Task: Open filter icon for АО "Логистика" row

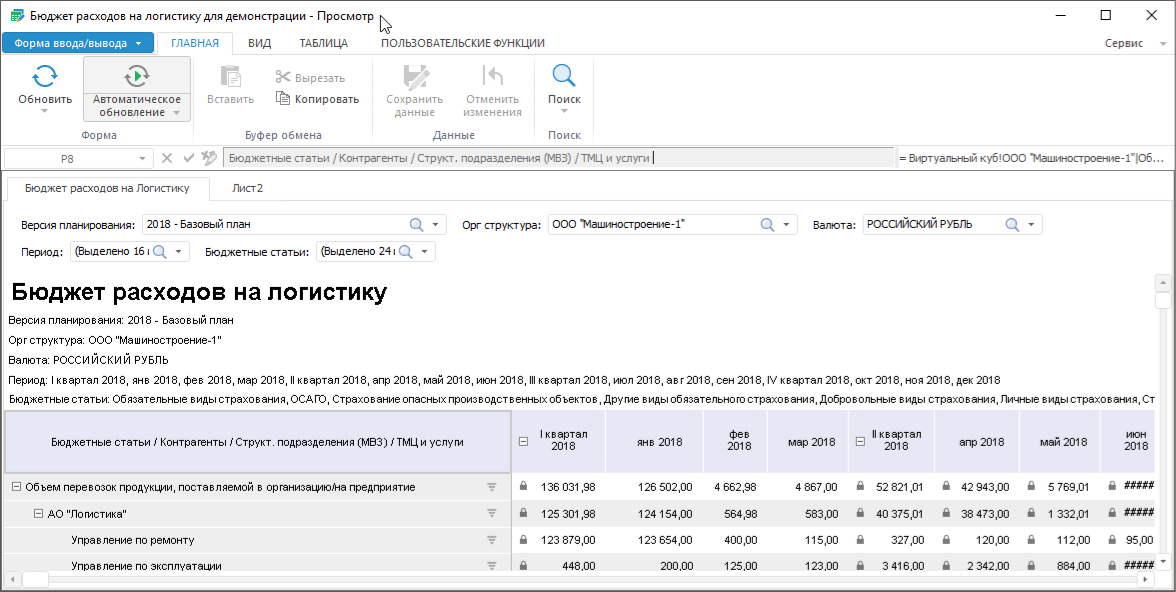Action: pos(491,514)
